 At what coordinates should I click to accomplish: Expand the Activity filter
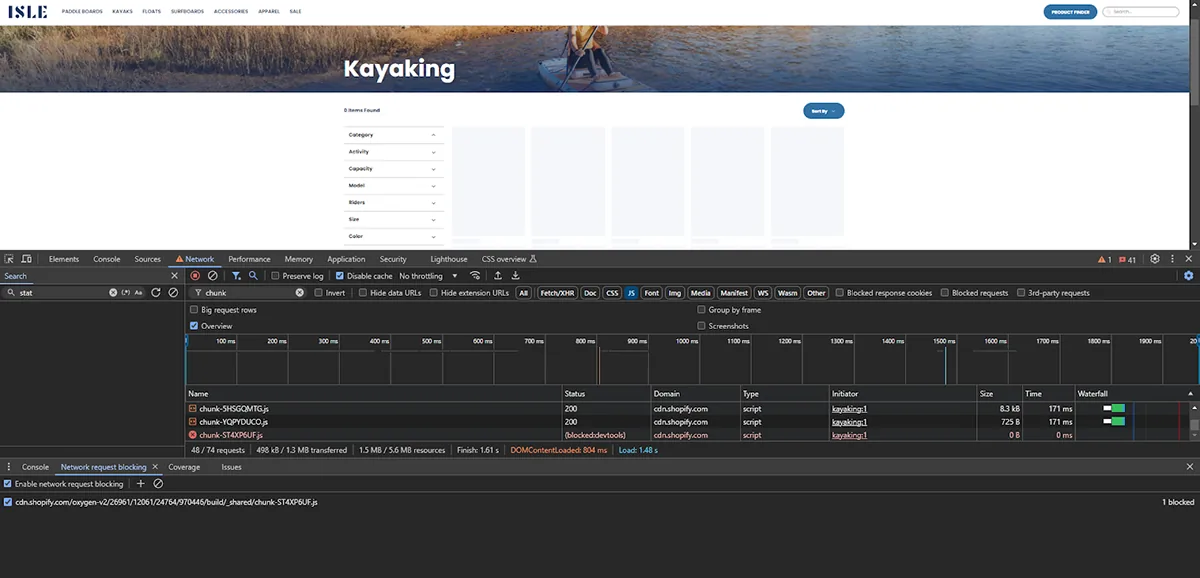click(x=394, y=152)
